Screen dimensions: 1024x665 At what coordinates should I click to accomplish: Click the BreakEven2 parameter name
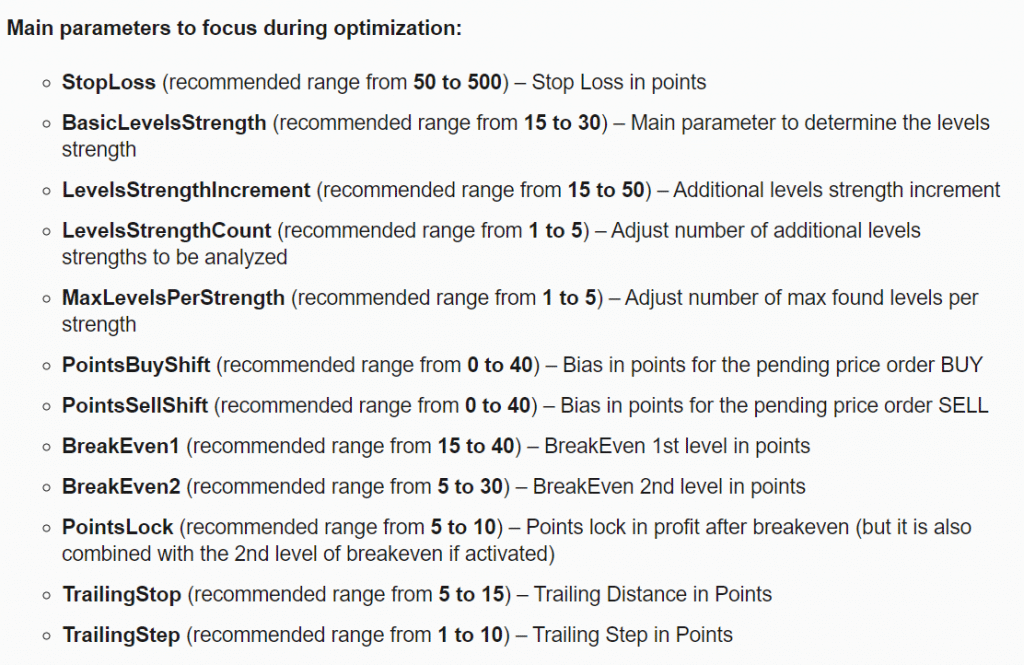point(122,486)
